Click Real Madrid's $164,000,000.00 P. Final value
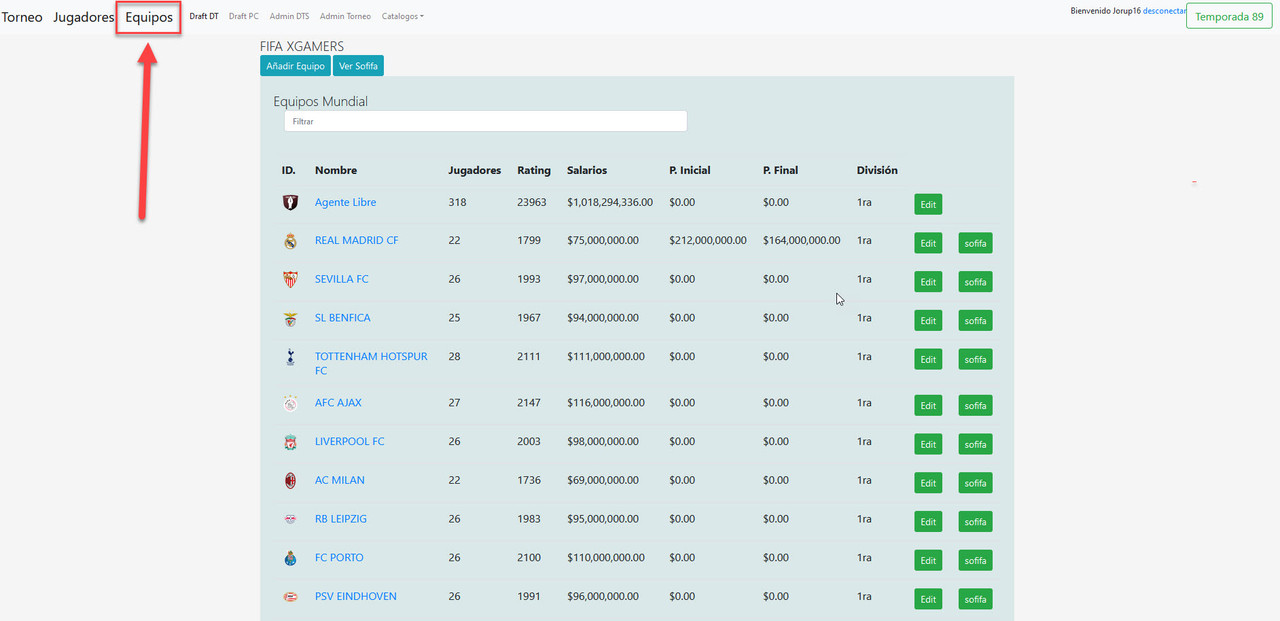 [x=801, y=241]
